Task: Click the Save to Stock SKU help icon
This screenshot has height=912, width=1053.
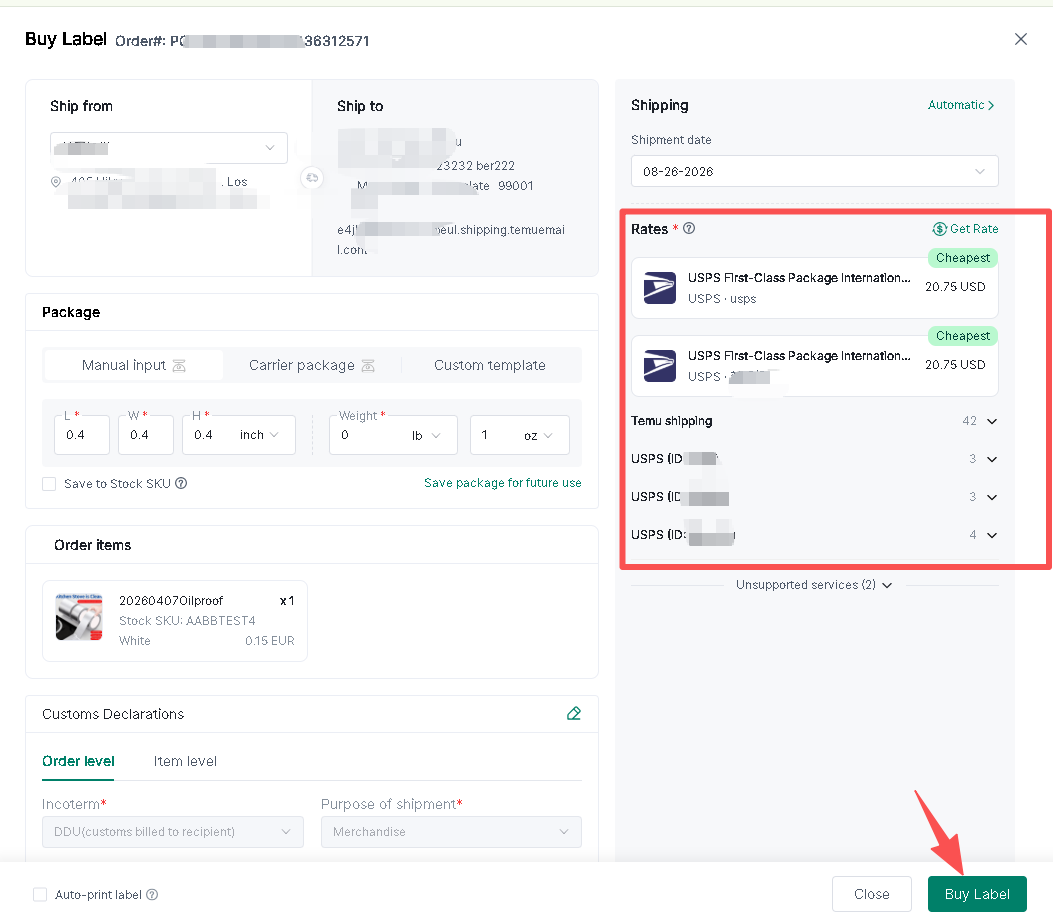Action: (181, 483)
